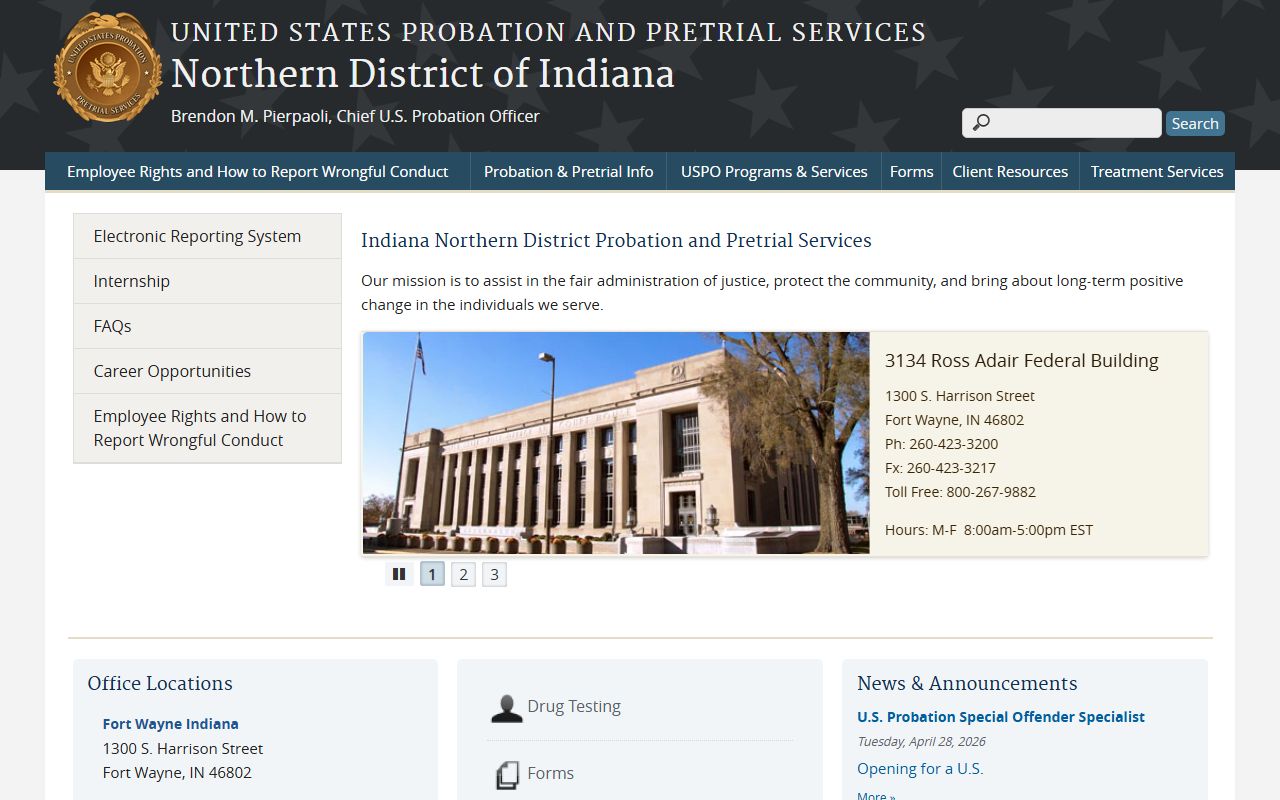Open the FAQs sidebar link
The image size is (1280, 800).
tap(207, 326)
